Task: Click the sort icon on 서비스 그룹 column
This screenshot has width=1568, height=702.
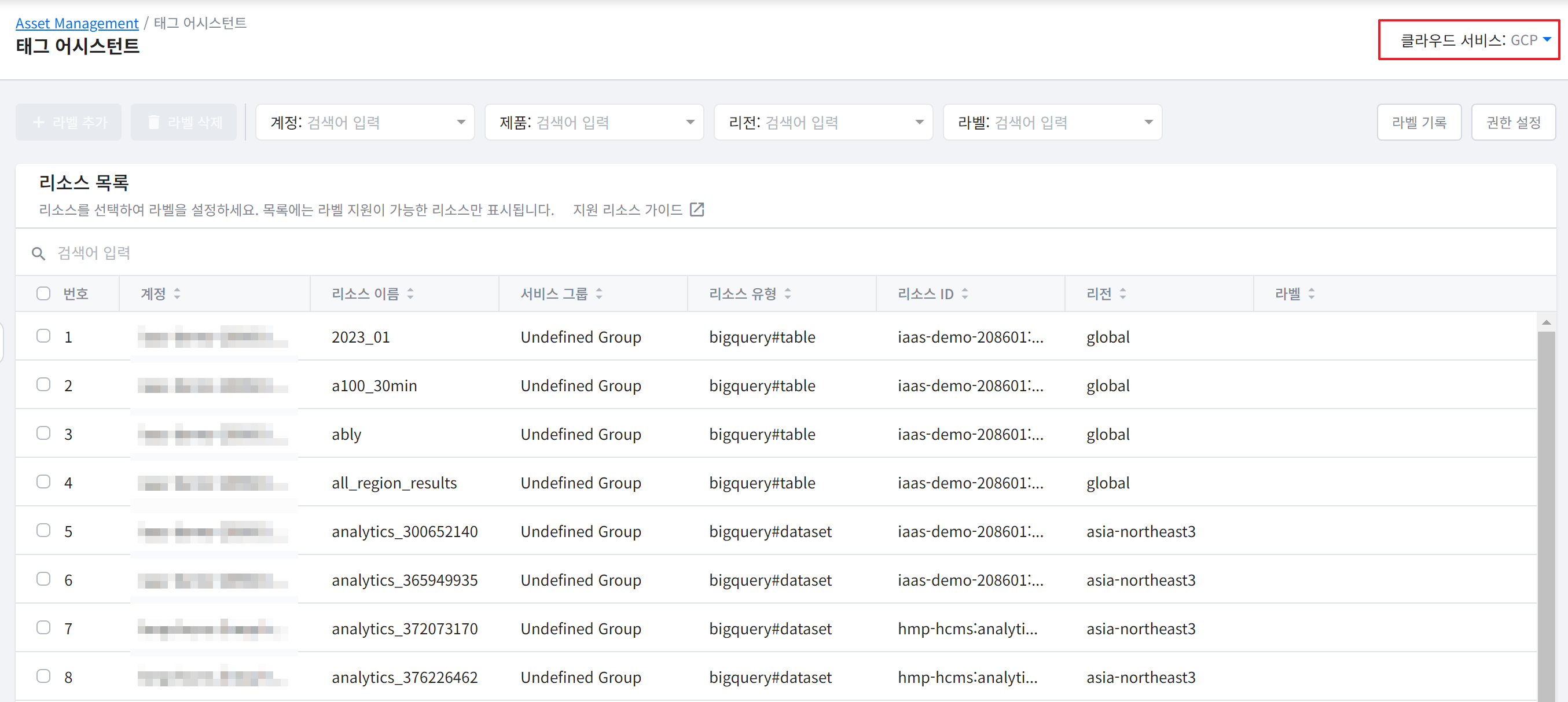Action: 599,294
